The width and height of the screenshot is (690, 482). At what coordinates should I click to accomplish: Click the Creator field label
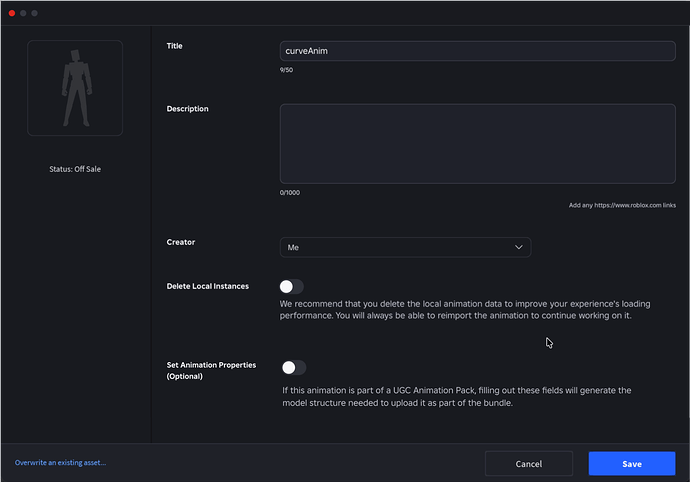click(x=180, y=242)
